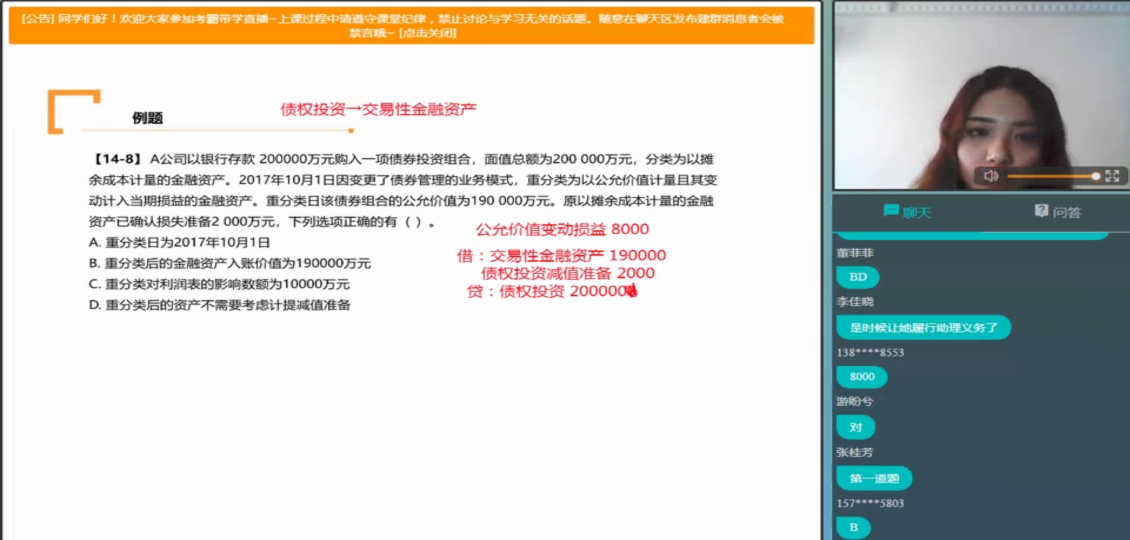This screenshot has height=540, width=1130.
Task: Click the '8000' chat message bubble
Action: pos(861,377)
